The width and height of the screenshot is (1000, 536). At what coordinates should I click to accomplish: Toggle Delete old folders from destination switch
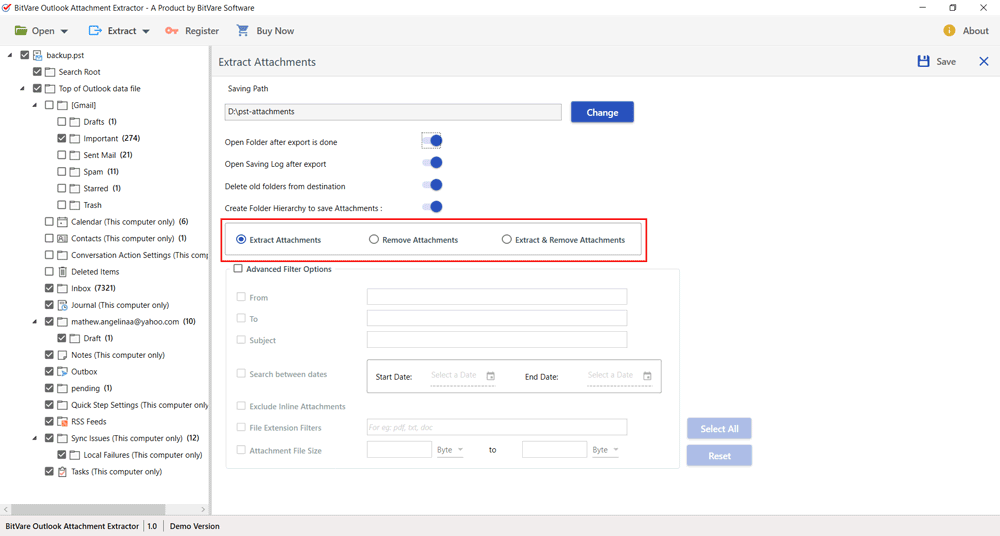[x=432, y=185]
